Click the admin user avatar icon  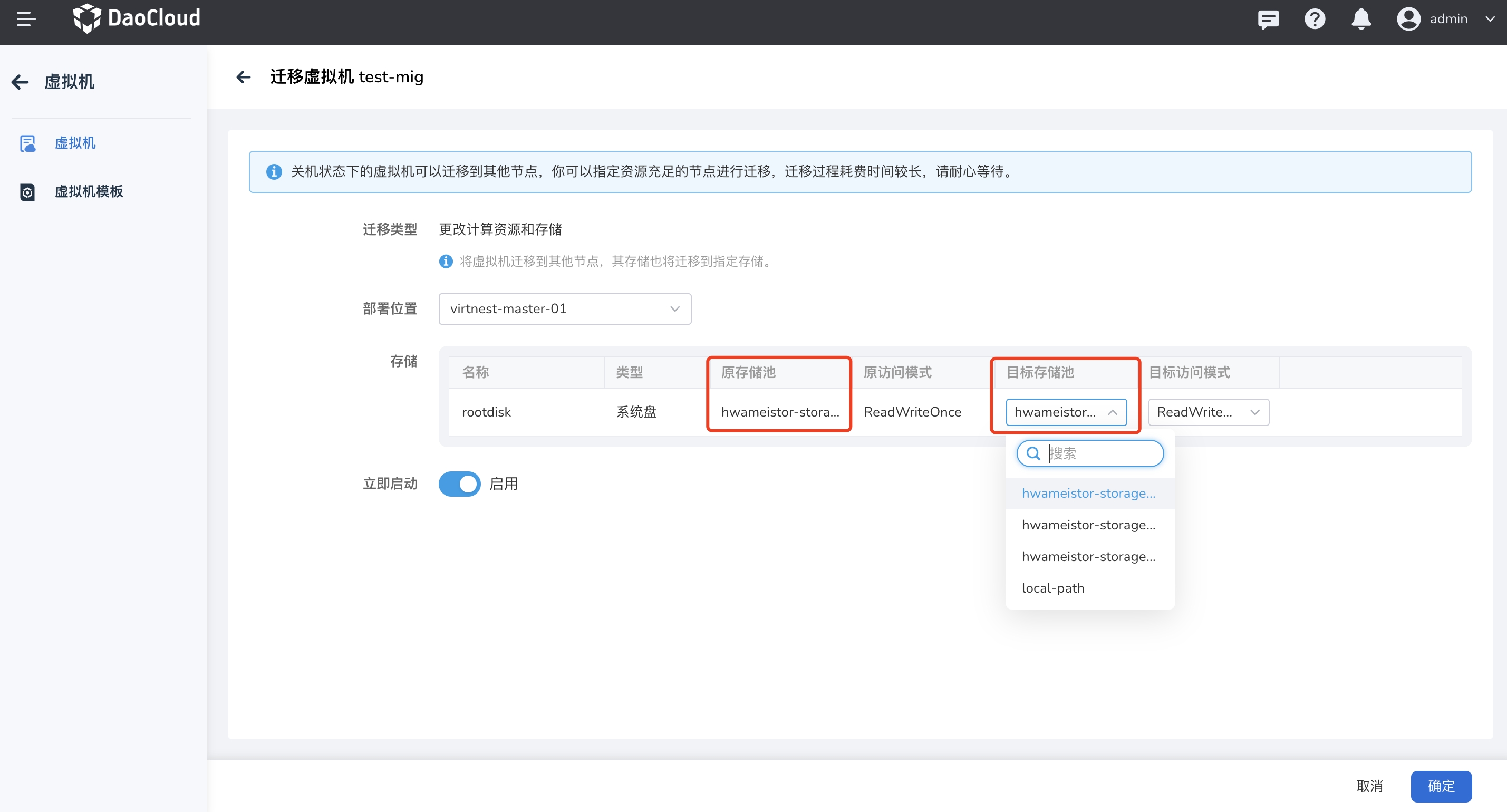click(x=1408, y=20)
